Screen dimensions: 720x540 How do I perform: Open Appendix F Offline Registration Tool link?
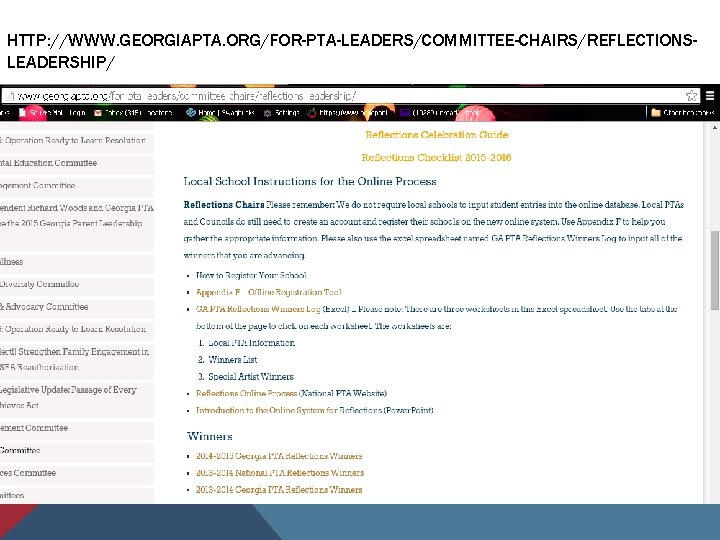(269, 292)
